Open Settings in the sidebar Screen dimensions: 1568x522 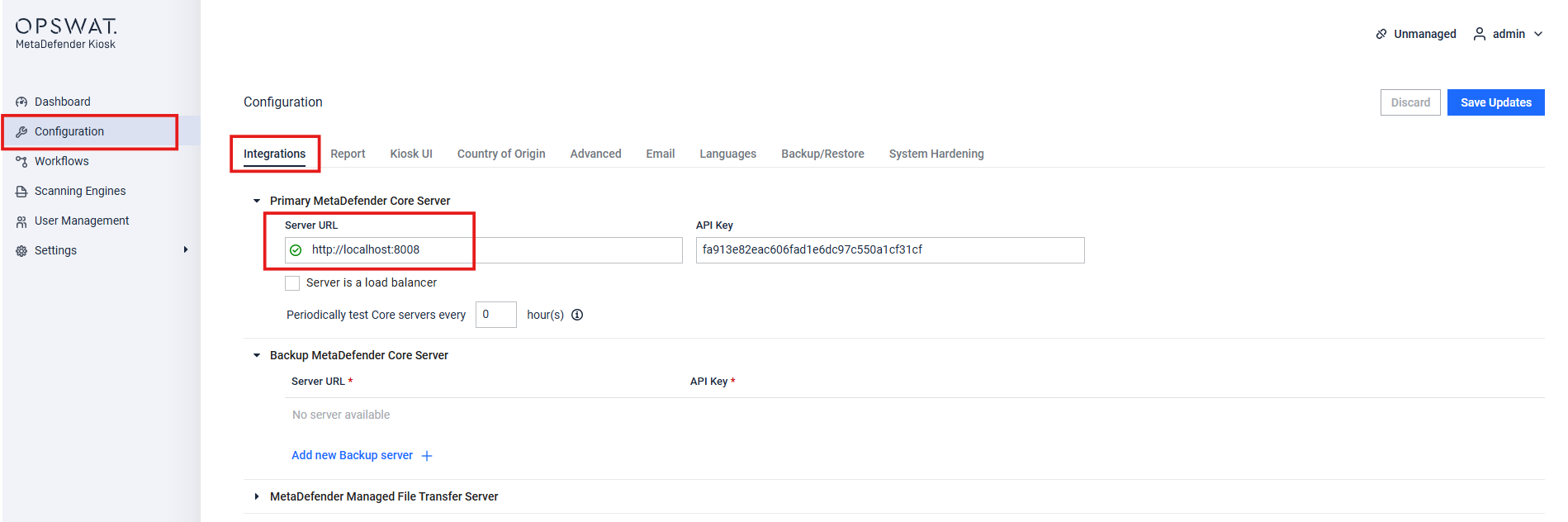coord(55,250)
